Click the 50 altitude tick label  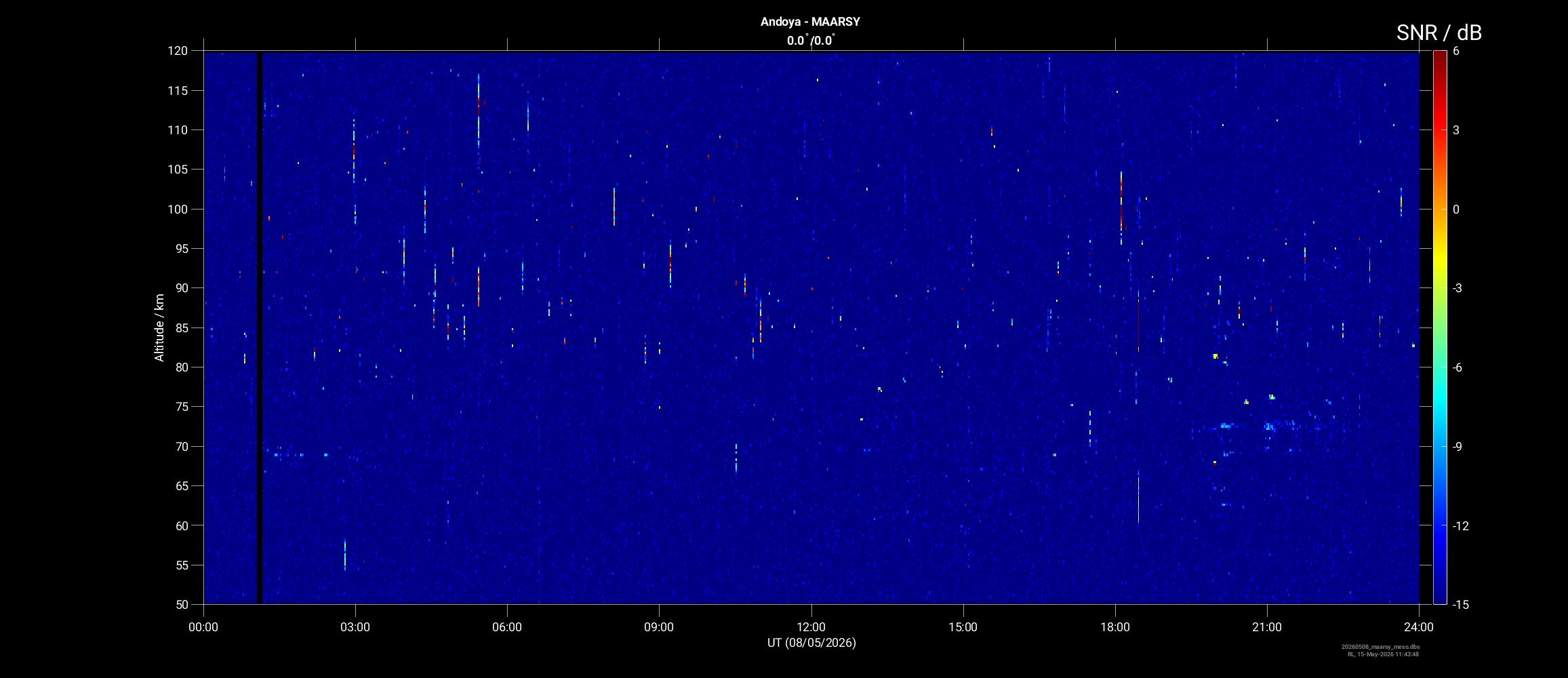pos(181,604)
